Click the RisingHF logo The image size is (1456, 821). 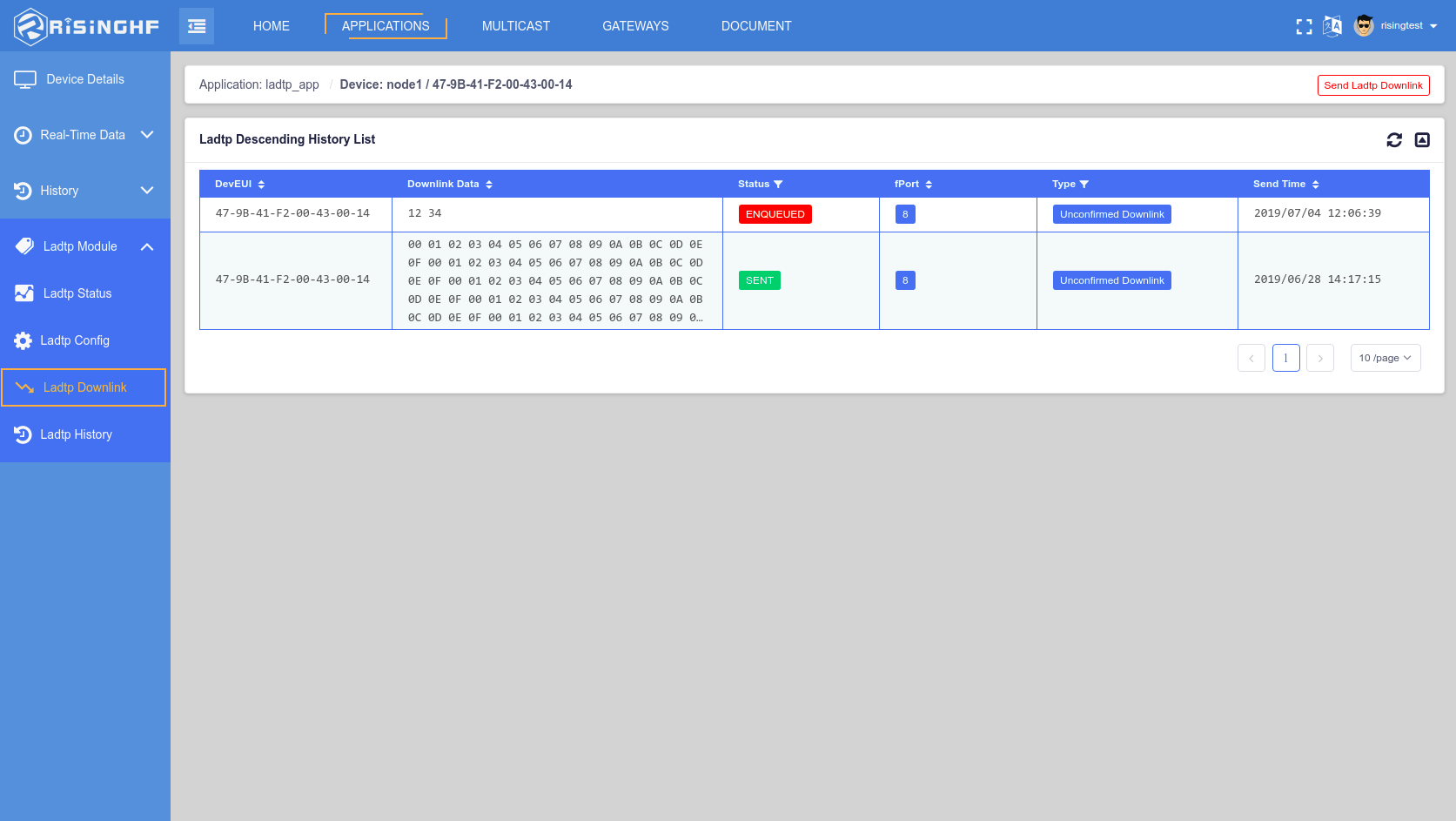(x=87, y=26)
